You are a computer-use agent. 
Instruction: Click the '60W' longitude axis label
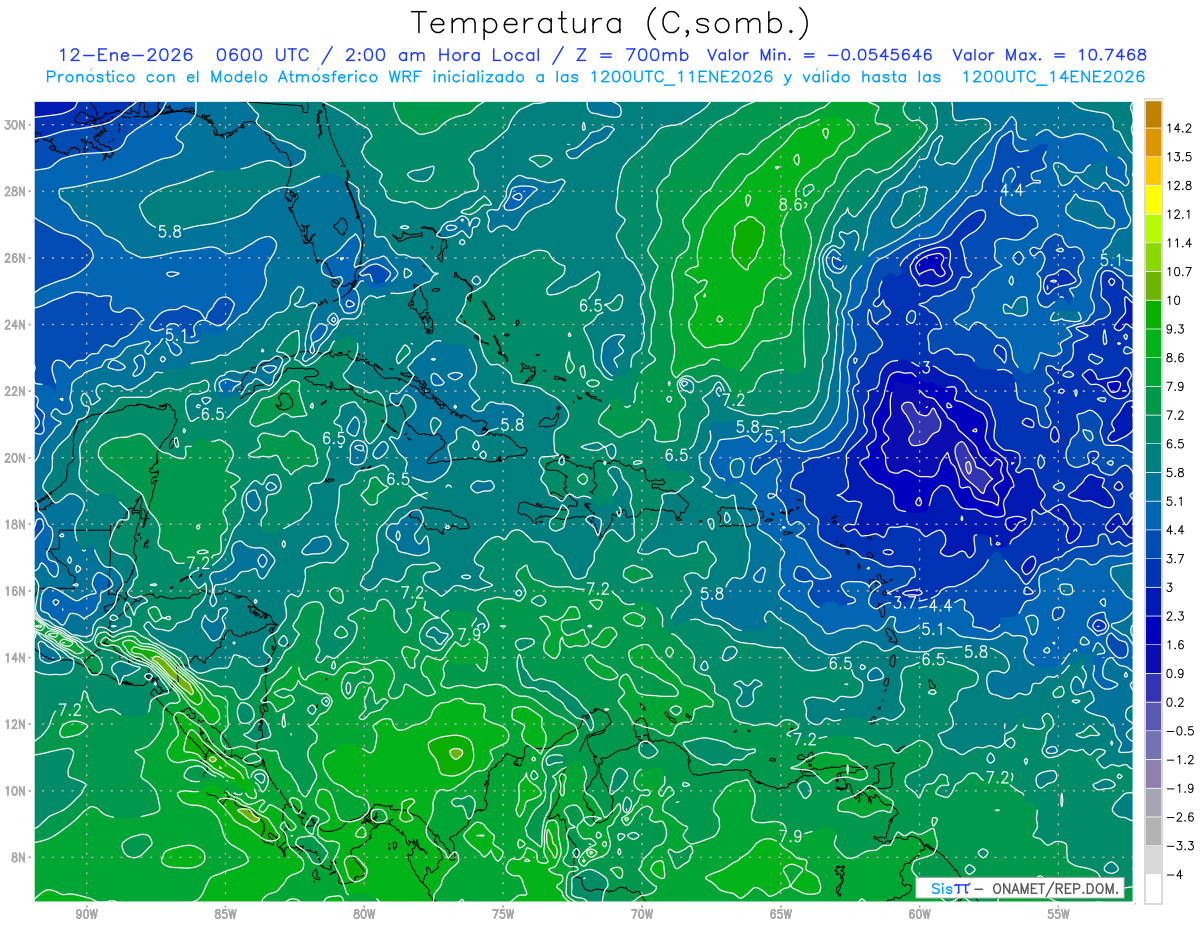pos(920,915)
